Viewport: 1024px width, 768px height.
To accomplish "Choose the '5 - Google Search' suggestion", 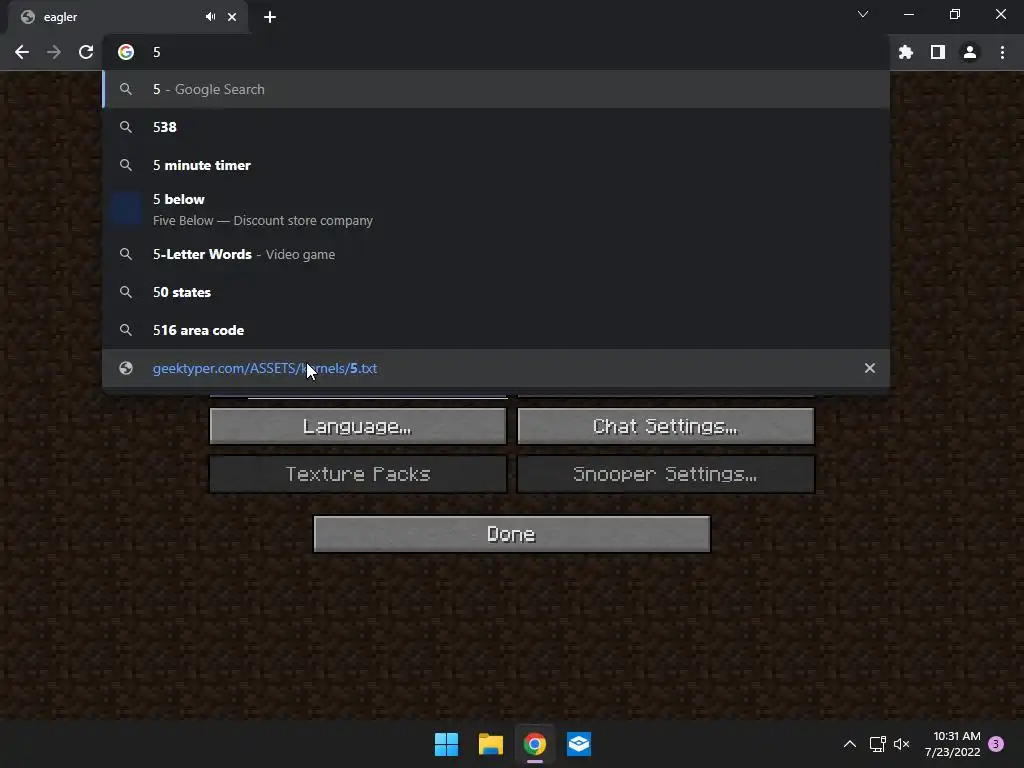I will [x=496, y=89].
